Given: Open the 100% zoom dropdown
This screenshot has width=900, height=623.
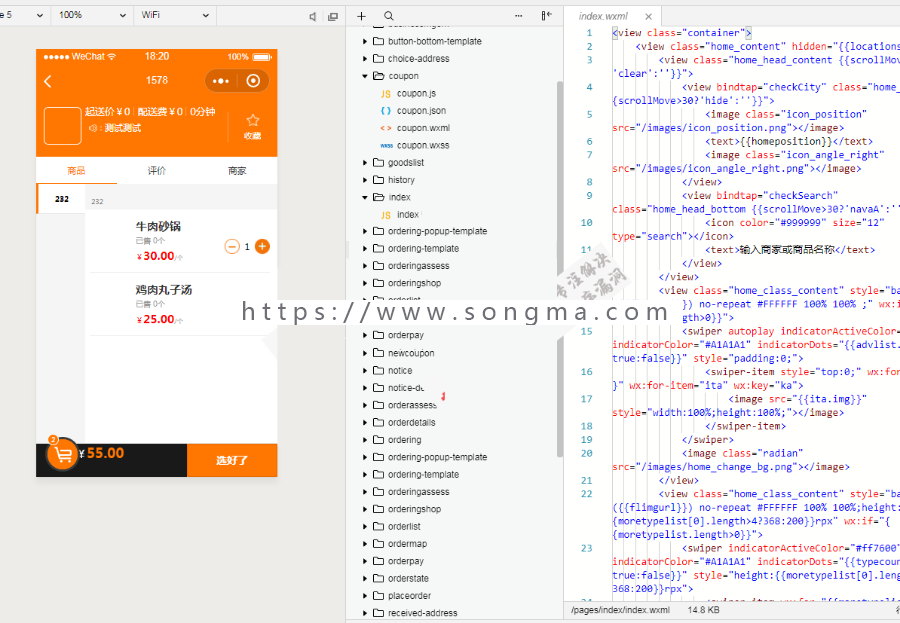Looking at the screenshot, I should click(92, 15).
